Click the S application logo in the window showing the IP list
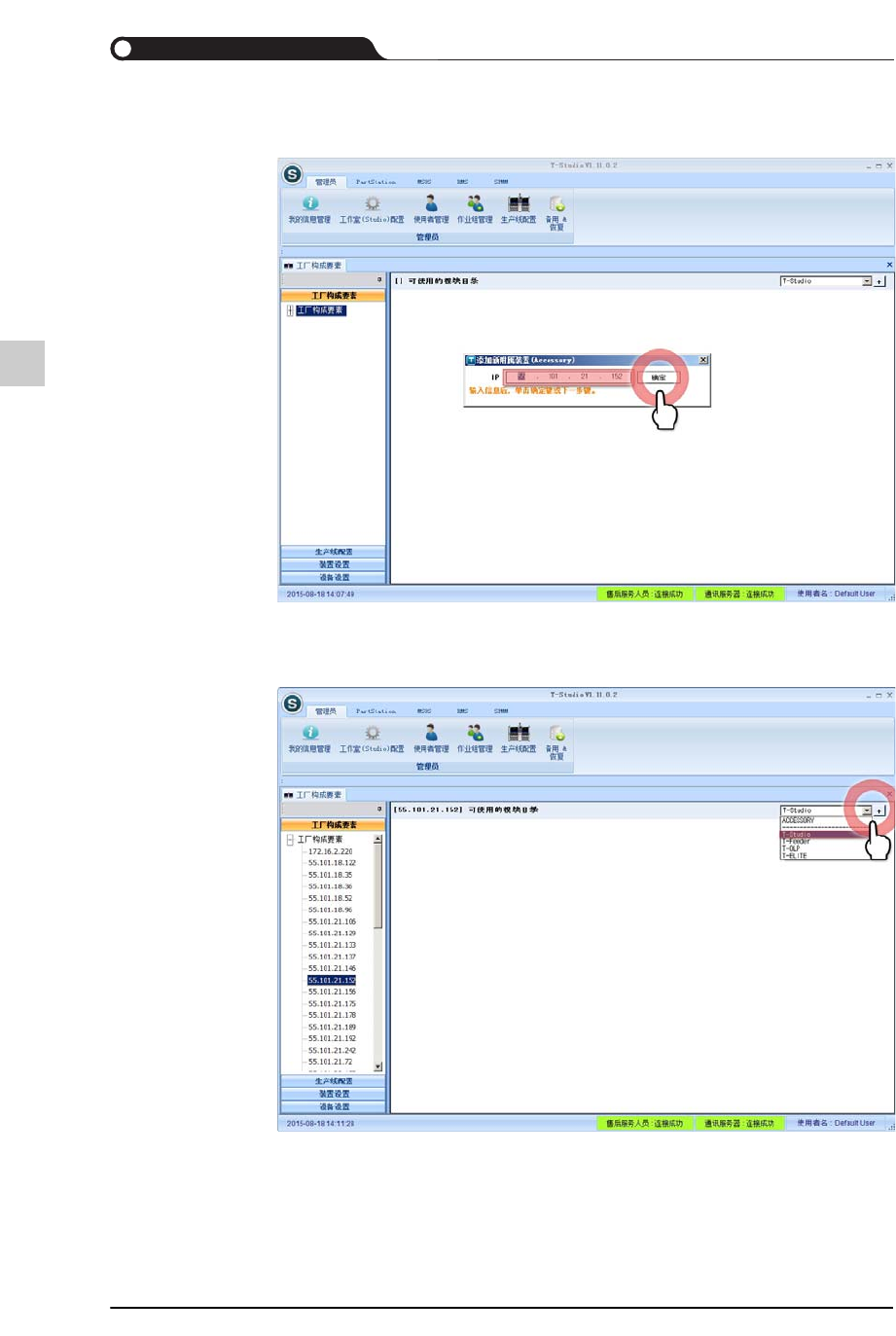 tap(292, 704)
